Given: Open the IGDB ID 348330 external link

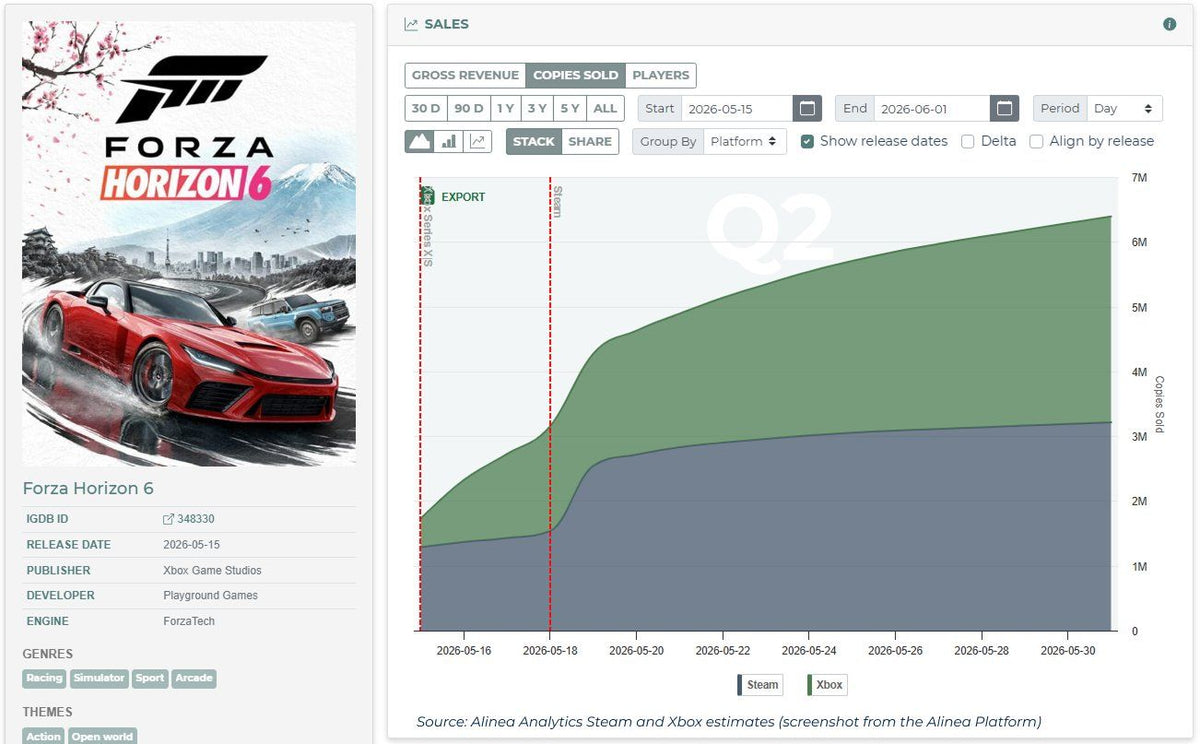Looking at the screenshot, I should click(189, 519).
